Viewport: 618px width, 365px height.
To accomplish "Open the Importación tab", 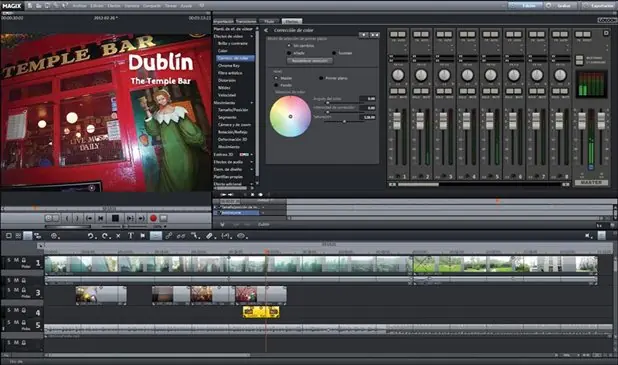I will 223,21.
